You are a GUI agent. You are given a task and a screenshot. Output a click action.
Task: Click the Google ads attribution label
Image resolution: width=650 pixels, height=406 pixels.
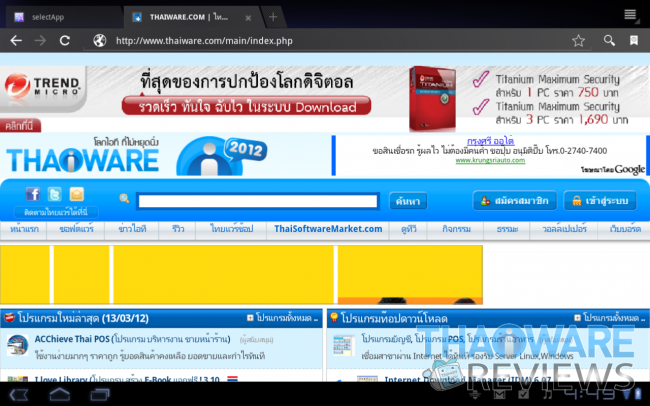click(x=613, y=169)
